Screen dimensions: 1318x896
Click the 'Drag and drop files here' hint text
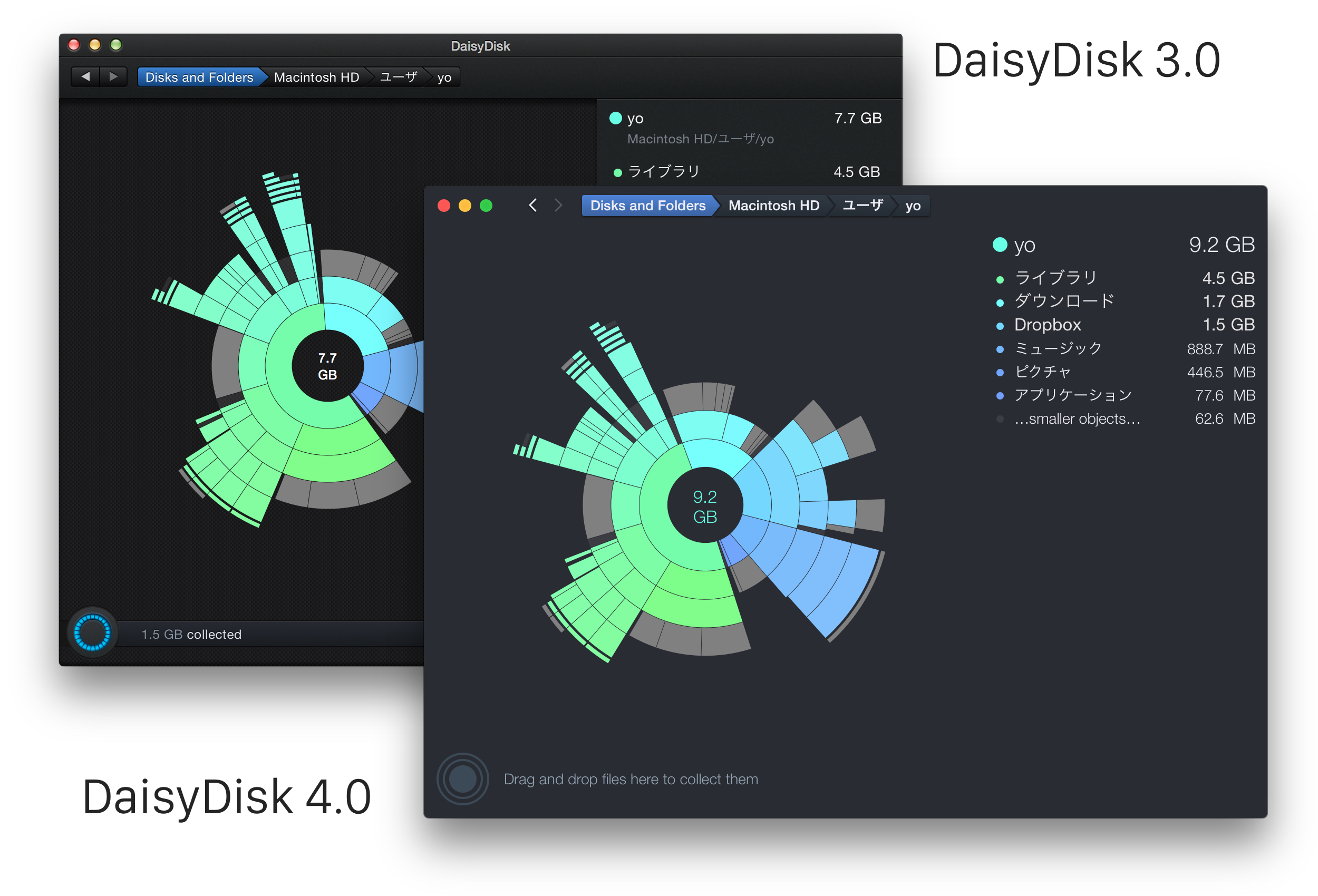click(x=631, y=779)
